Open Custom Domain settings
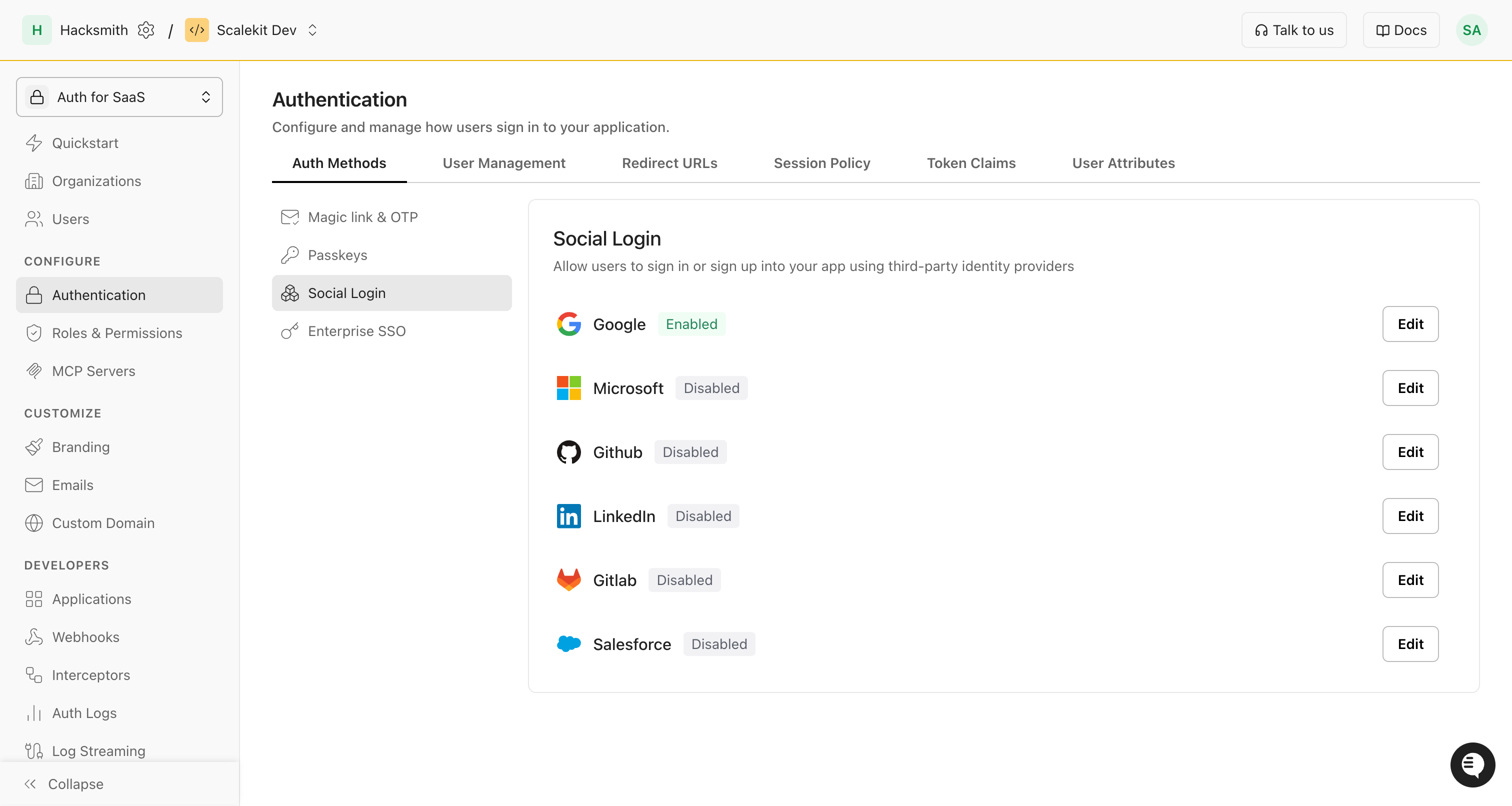 pyautogui.click(x=119, y=523)
